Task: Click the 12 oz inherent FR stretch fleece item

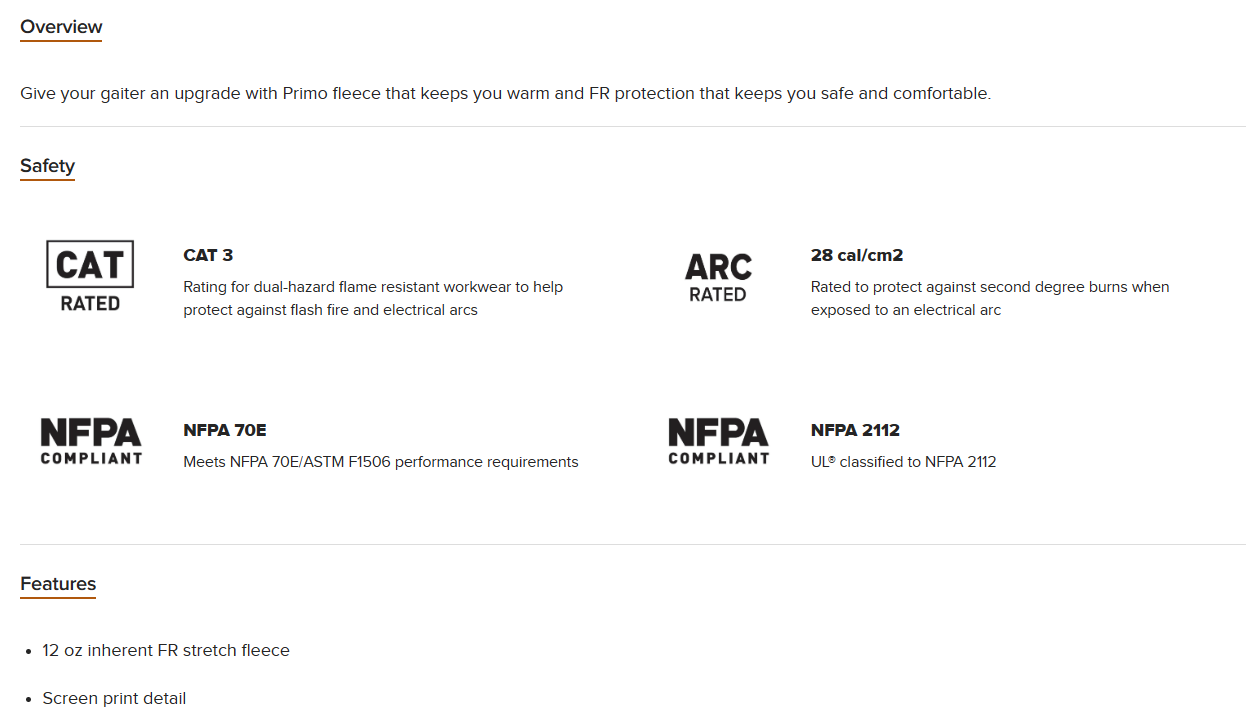Action: [165, 650]
